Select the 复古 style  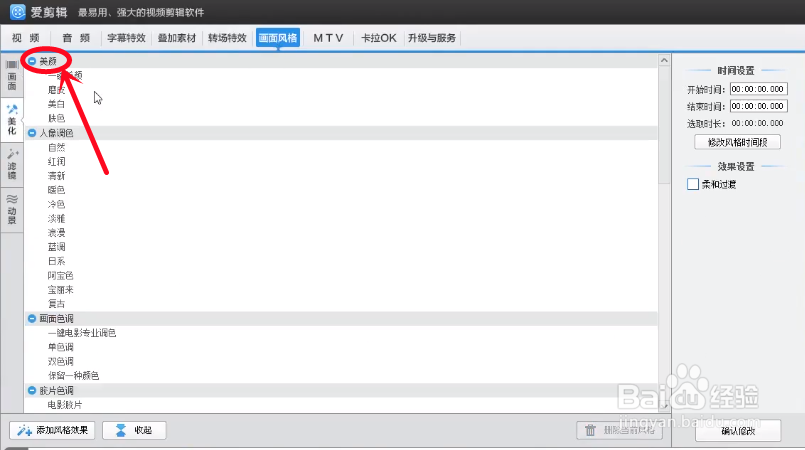coord(56,304)
